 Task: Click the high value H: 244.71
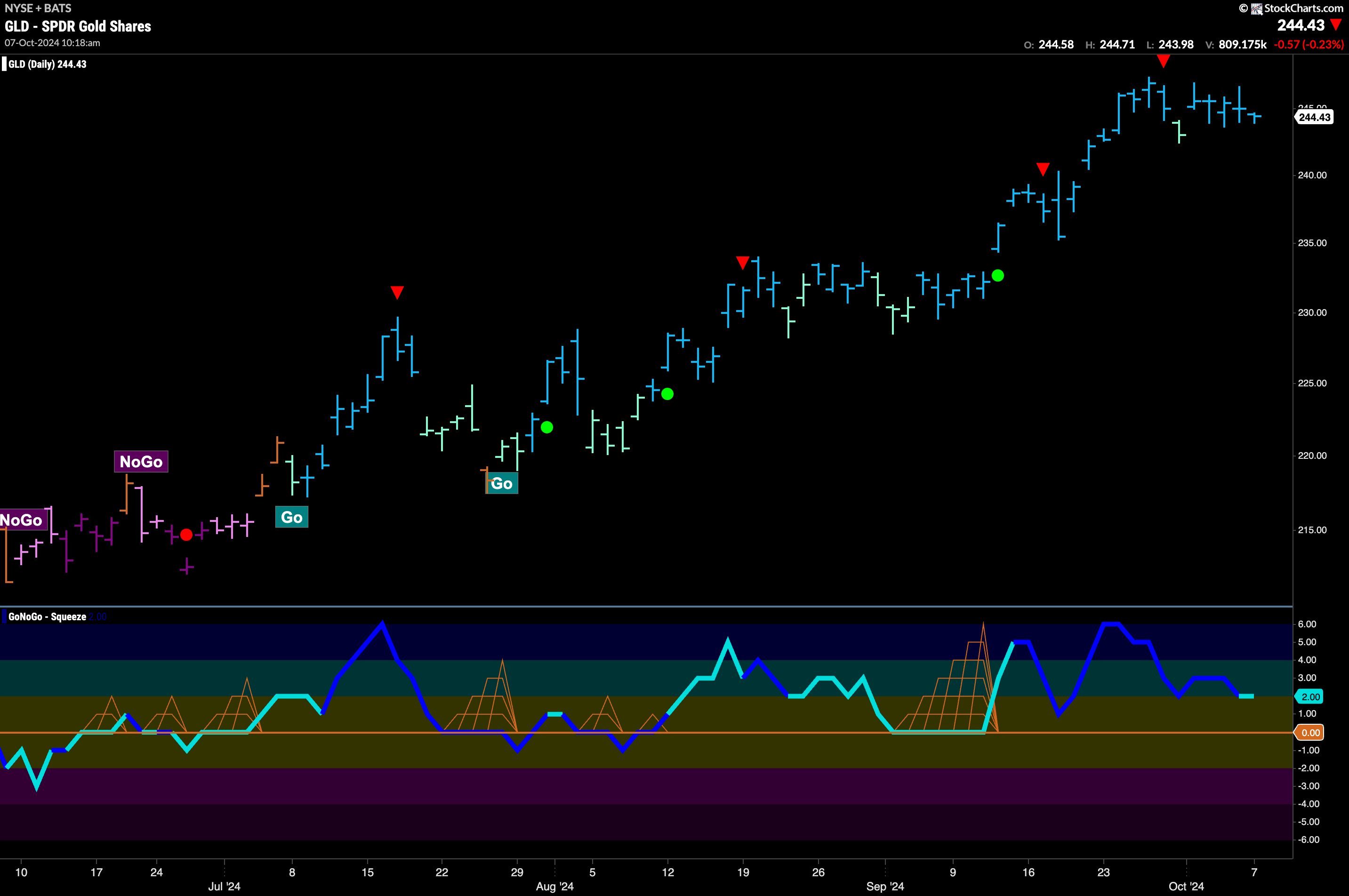click(x=1109, y=45)
